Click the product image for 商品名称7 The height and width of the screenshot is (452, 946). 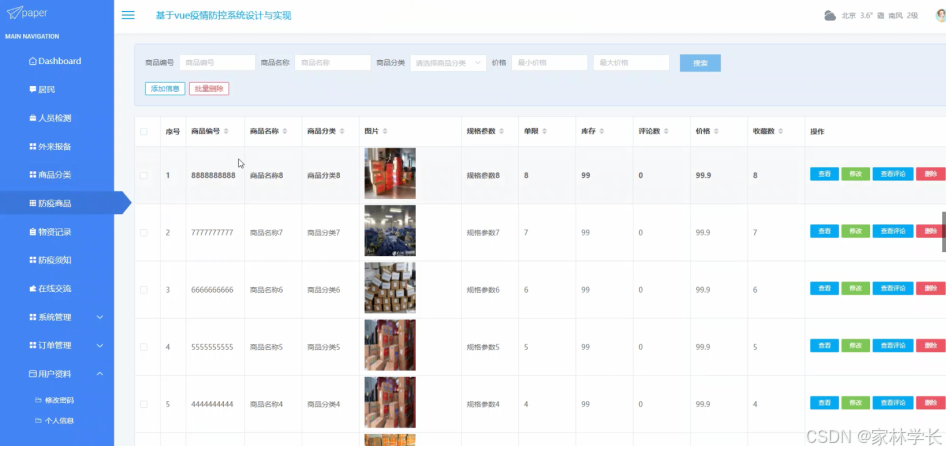click(390, 231)
